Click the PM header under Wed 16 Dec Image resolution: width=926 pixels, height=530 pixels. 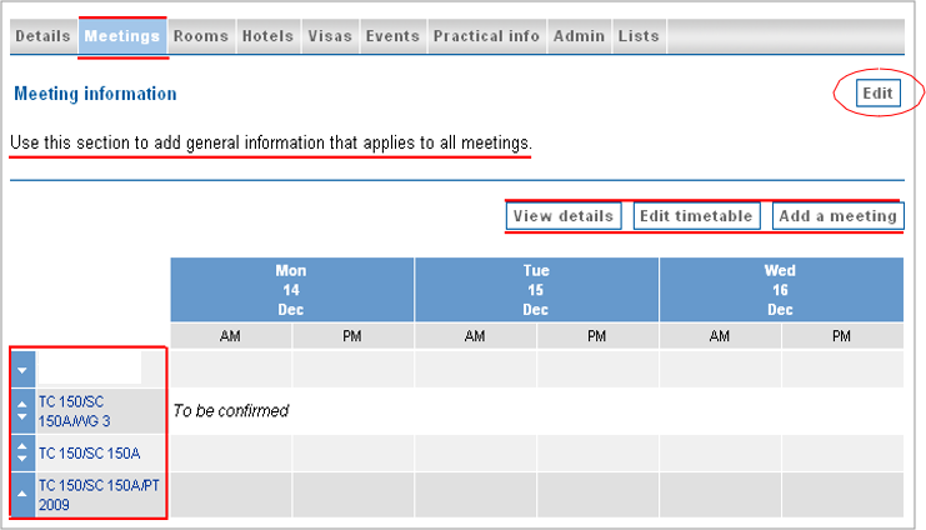842,336
